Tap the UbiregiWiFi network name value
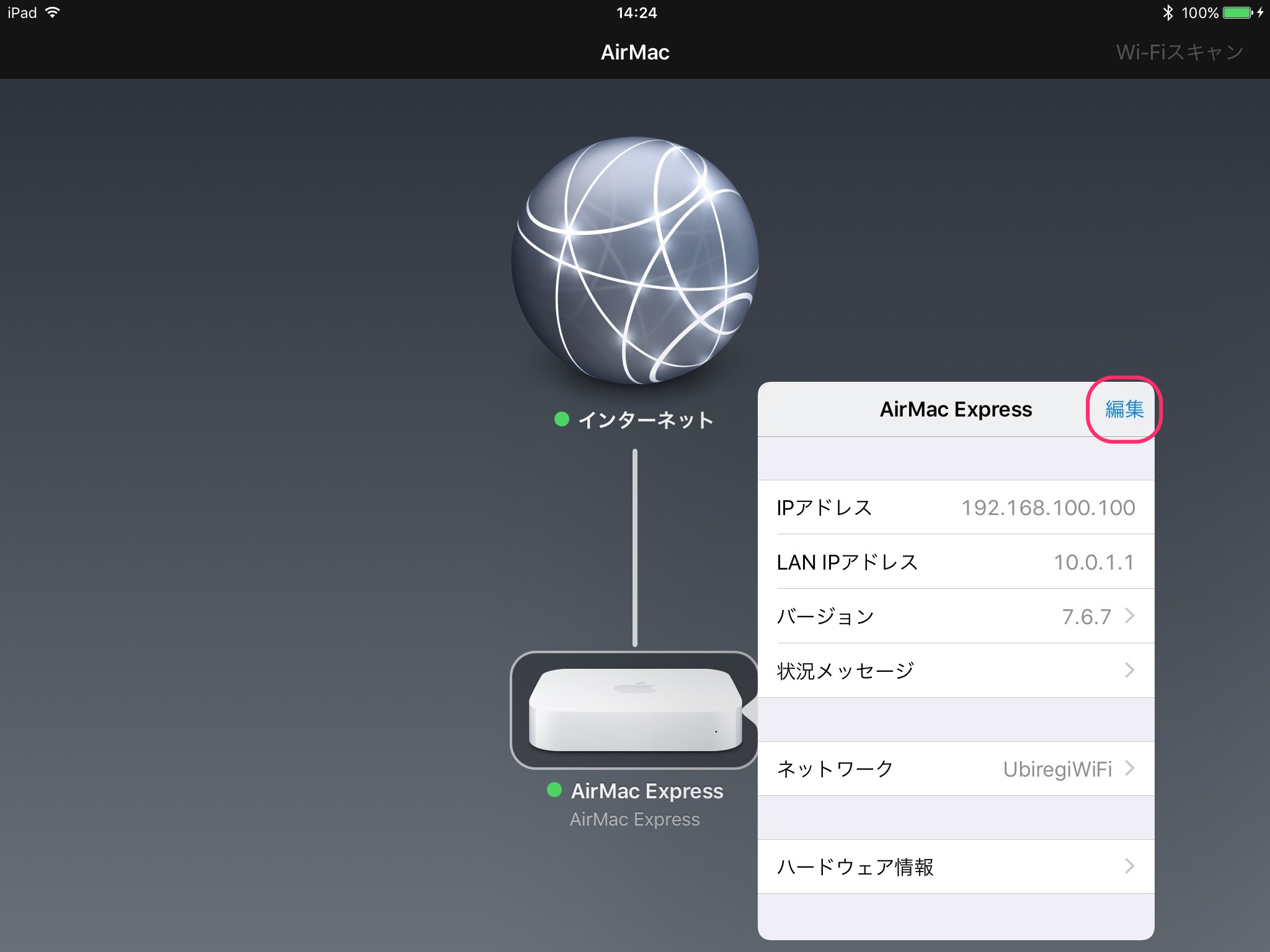The image size is (1270, 952). pos(1057,769)
